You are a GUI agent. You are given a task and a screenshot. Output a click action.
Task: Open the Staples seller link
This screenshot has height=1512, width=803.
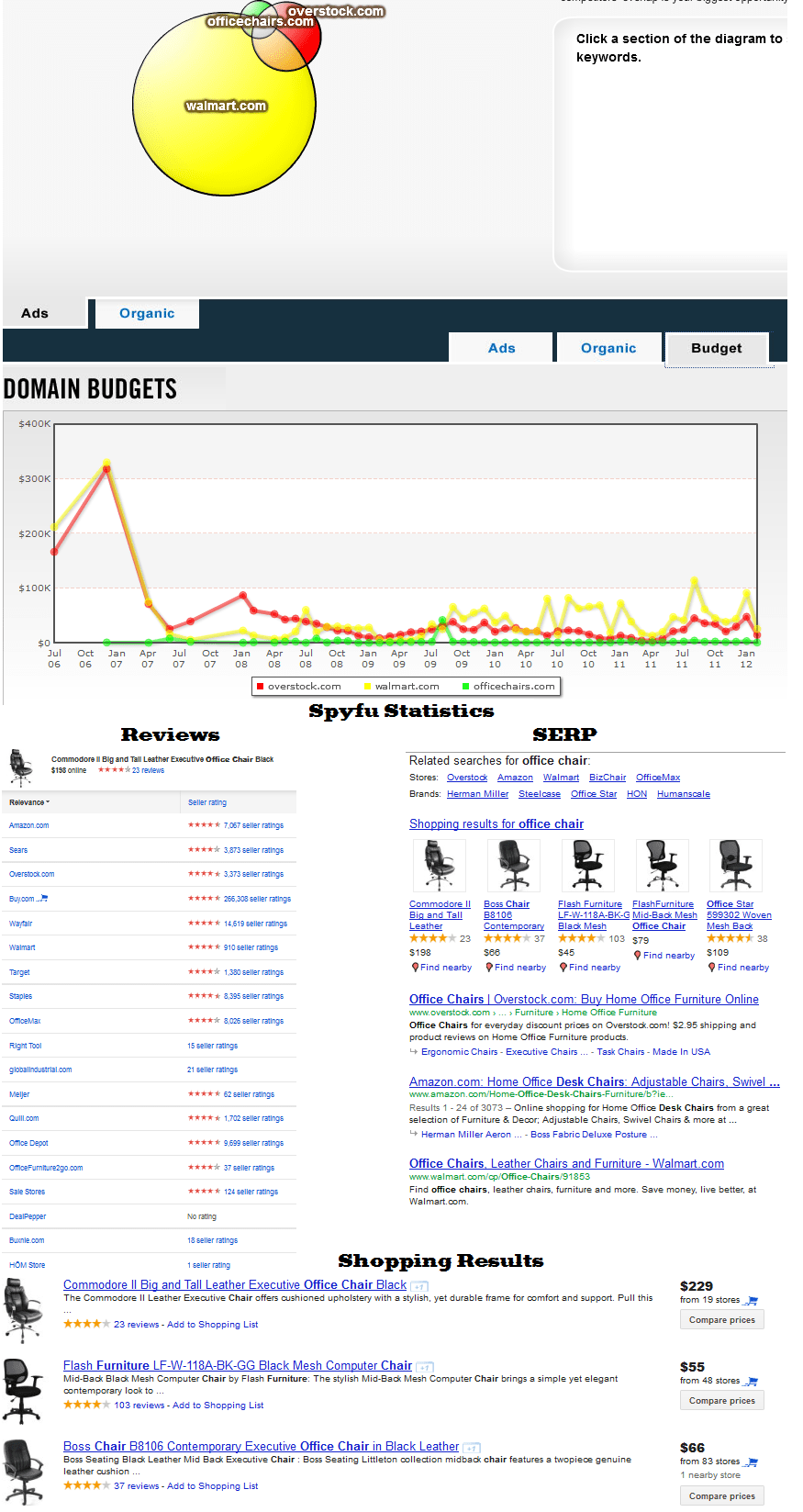[x=20, y=996]
